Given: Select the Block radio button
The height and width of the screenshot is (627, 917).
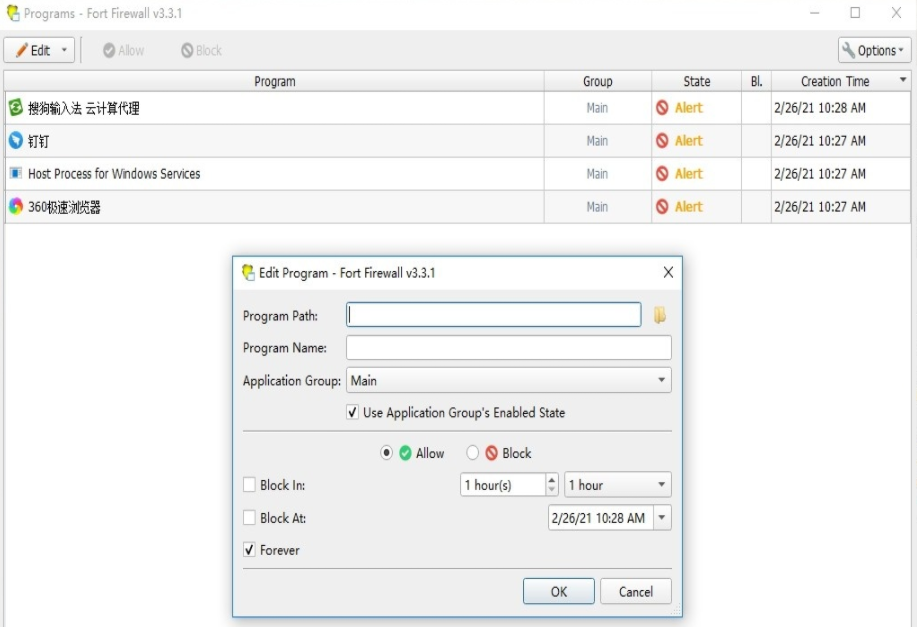Looking at the screenshot, I should click(x=473, y=453).
